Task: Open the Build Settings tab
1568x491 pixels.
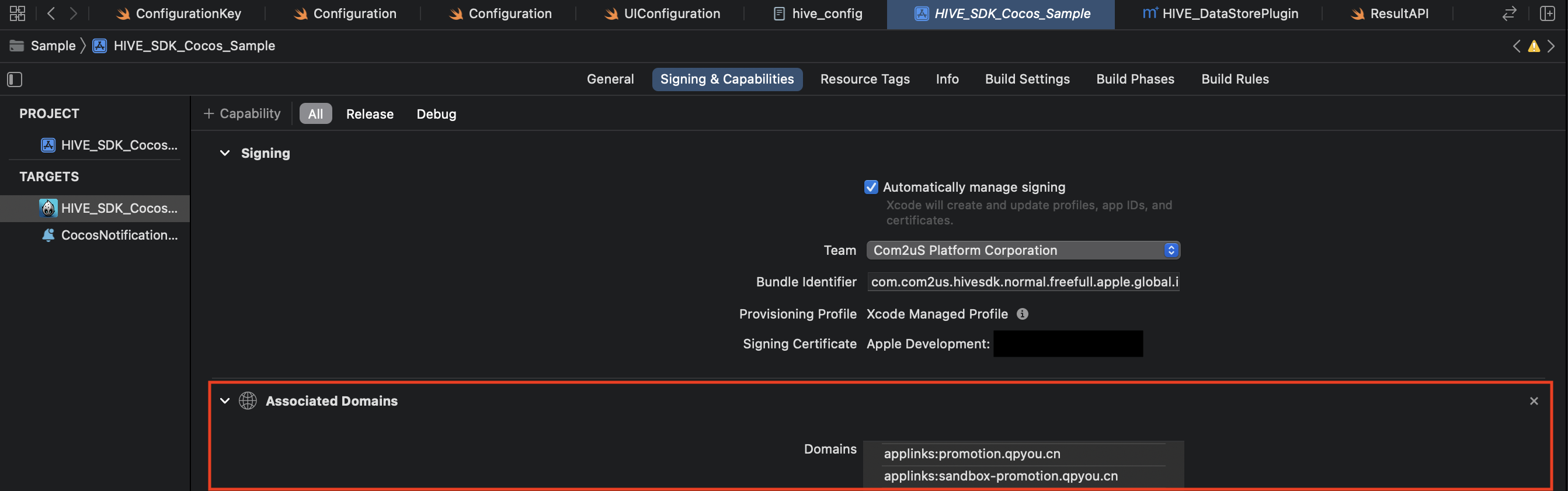Action: pyautogui.click(x=1027, y=79)
